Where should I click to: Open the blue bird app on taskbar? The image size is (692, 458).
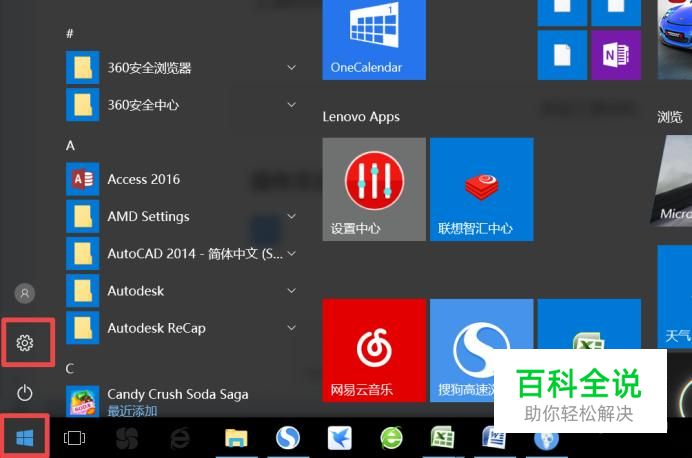[339, 438]
